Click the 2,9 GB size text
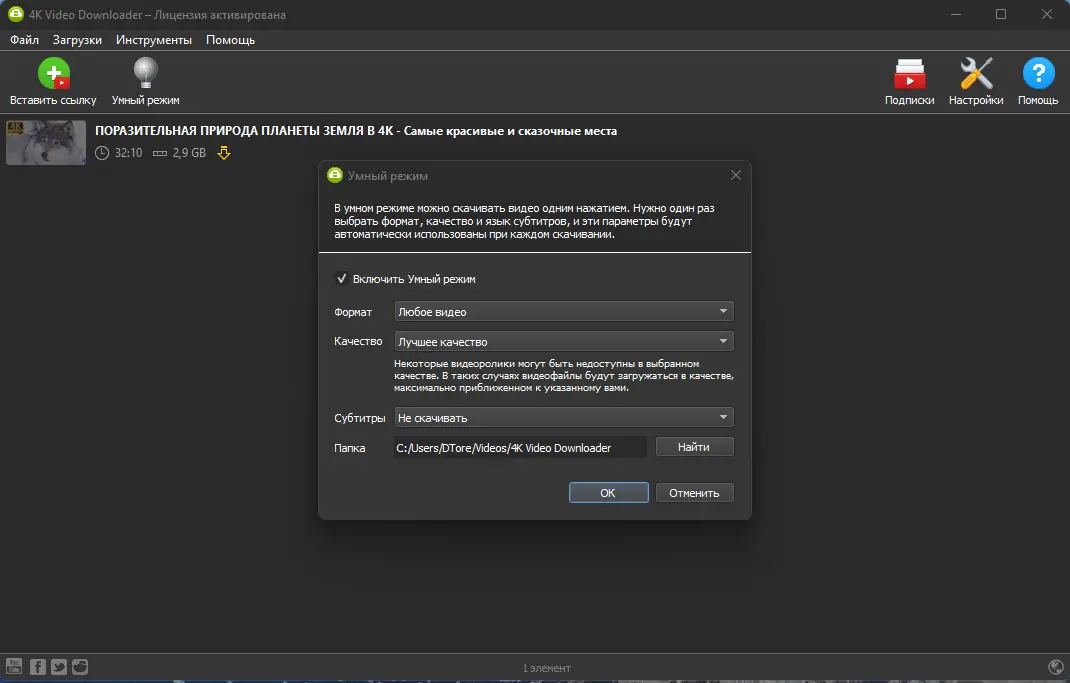The width and height of the screenshot is (1070, 683). click(x=189, y=153)
